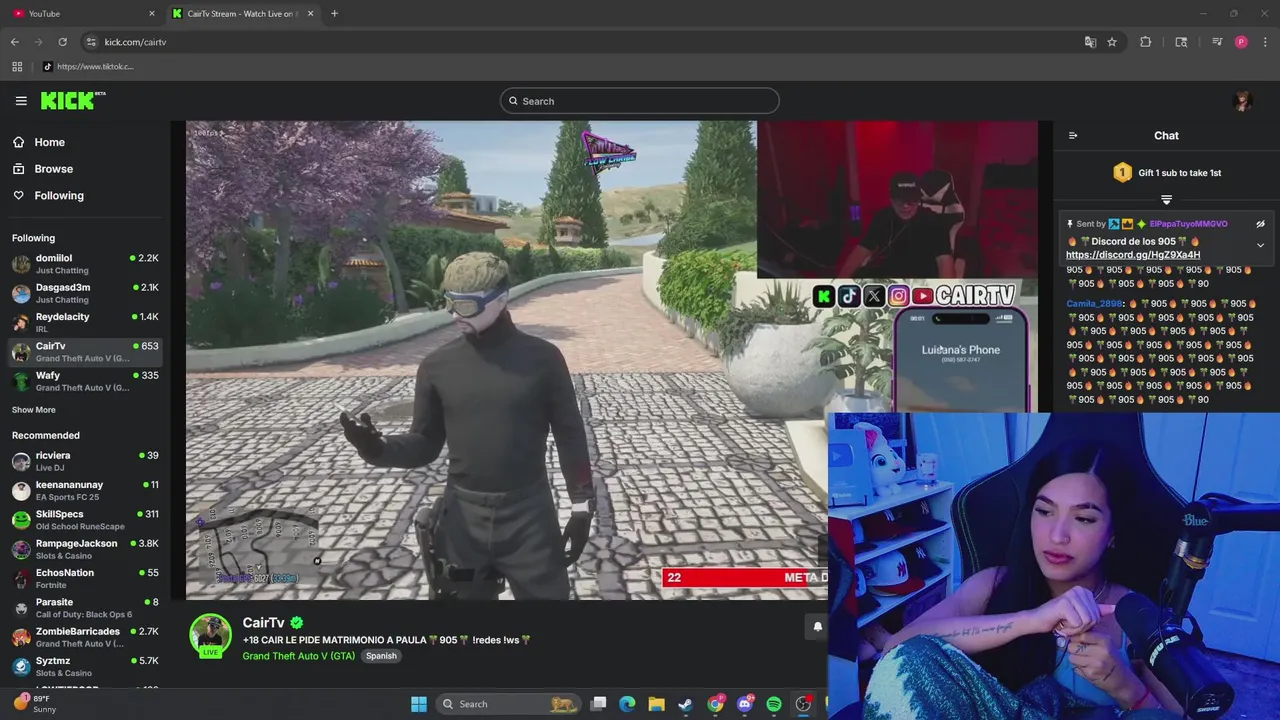Open the Chrome extensions puzzle icon

(1146, 42)
